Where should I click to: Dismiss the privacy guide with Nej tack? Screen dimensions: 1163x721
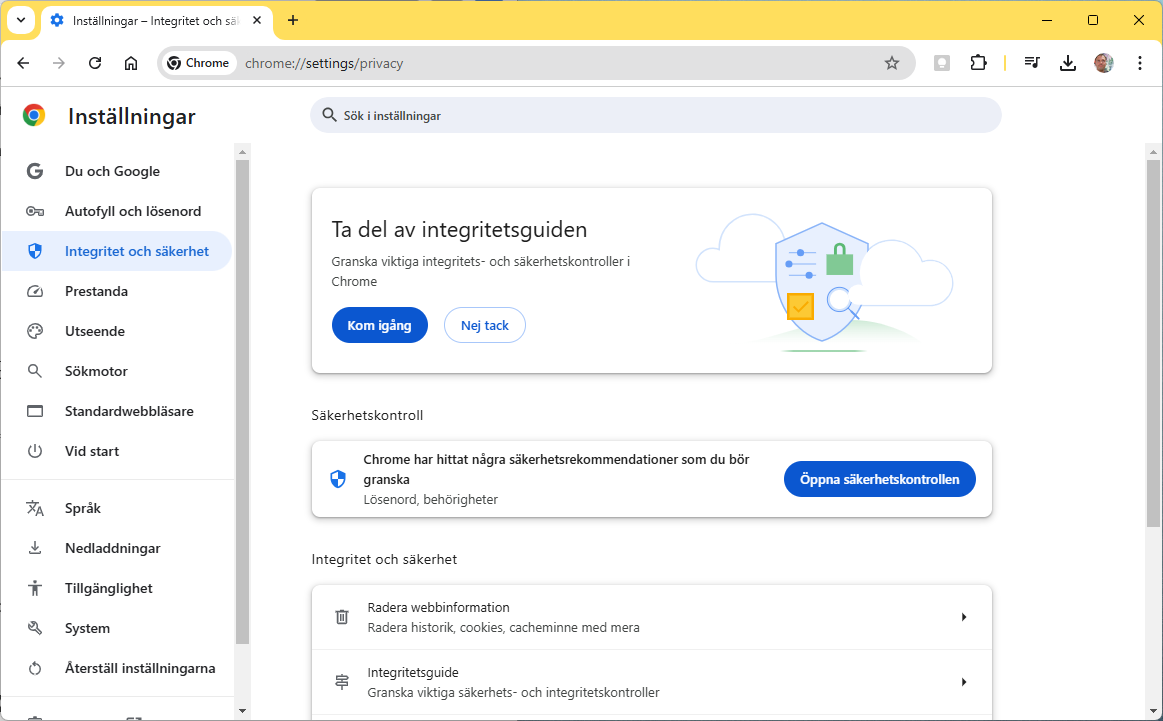pyautogui.click(x=484, y=325)
